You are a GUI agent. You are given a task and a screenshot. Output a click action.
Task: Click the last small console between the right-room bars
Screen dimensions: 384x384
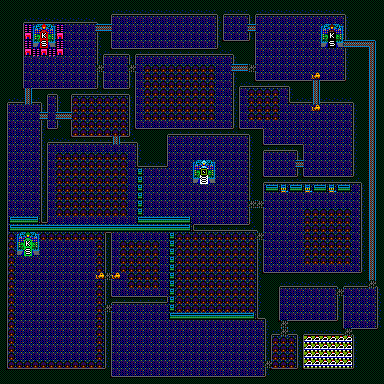coord(332,189)
